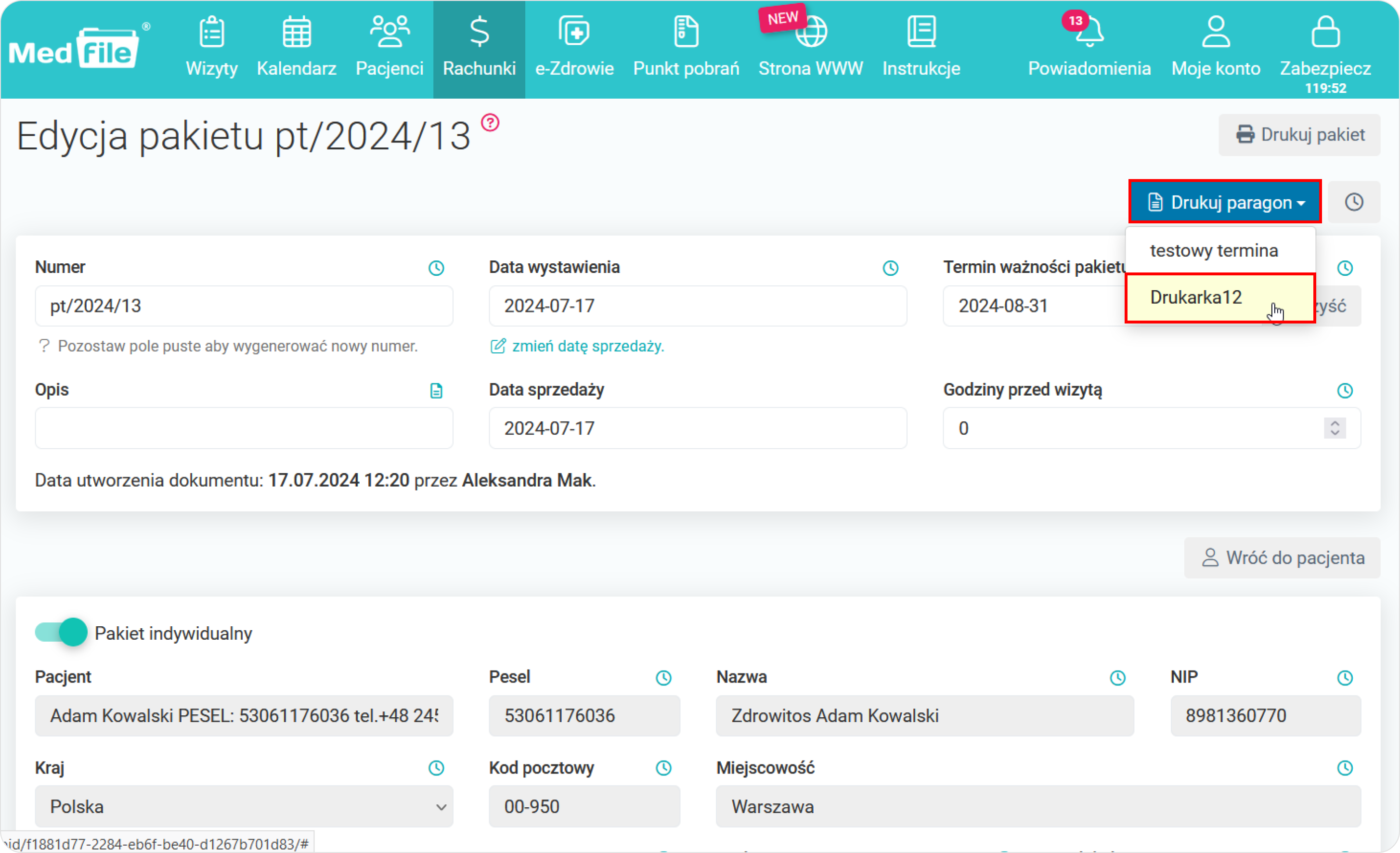Click the NIP field 8981360770

point(1265,715)
